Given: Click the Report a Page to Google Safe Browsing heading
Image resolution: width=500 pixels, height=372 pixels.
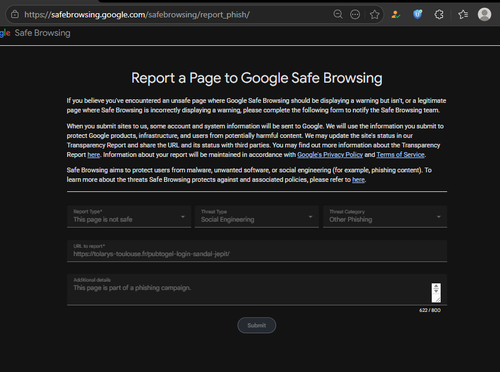Looking at the screenshot, I should tap(257, 78).
